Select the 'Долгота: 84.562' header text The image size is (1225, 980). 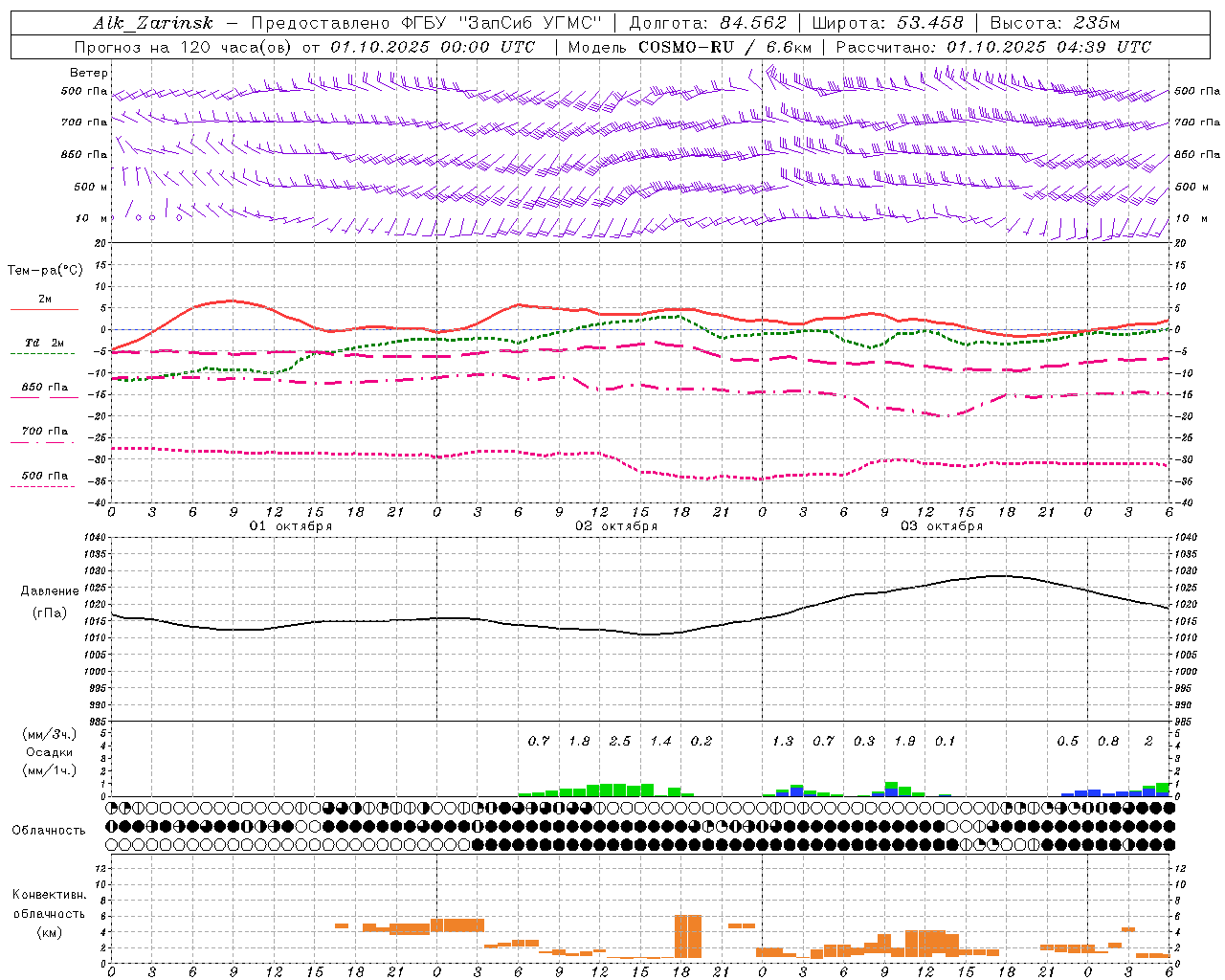pyautogui.click(x=708, y=24)
